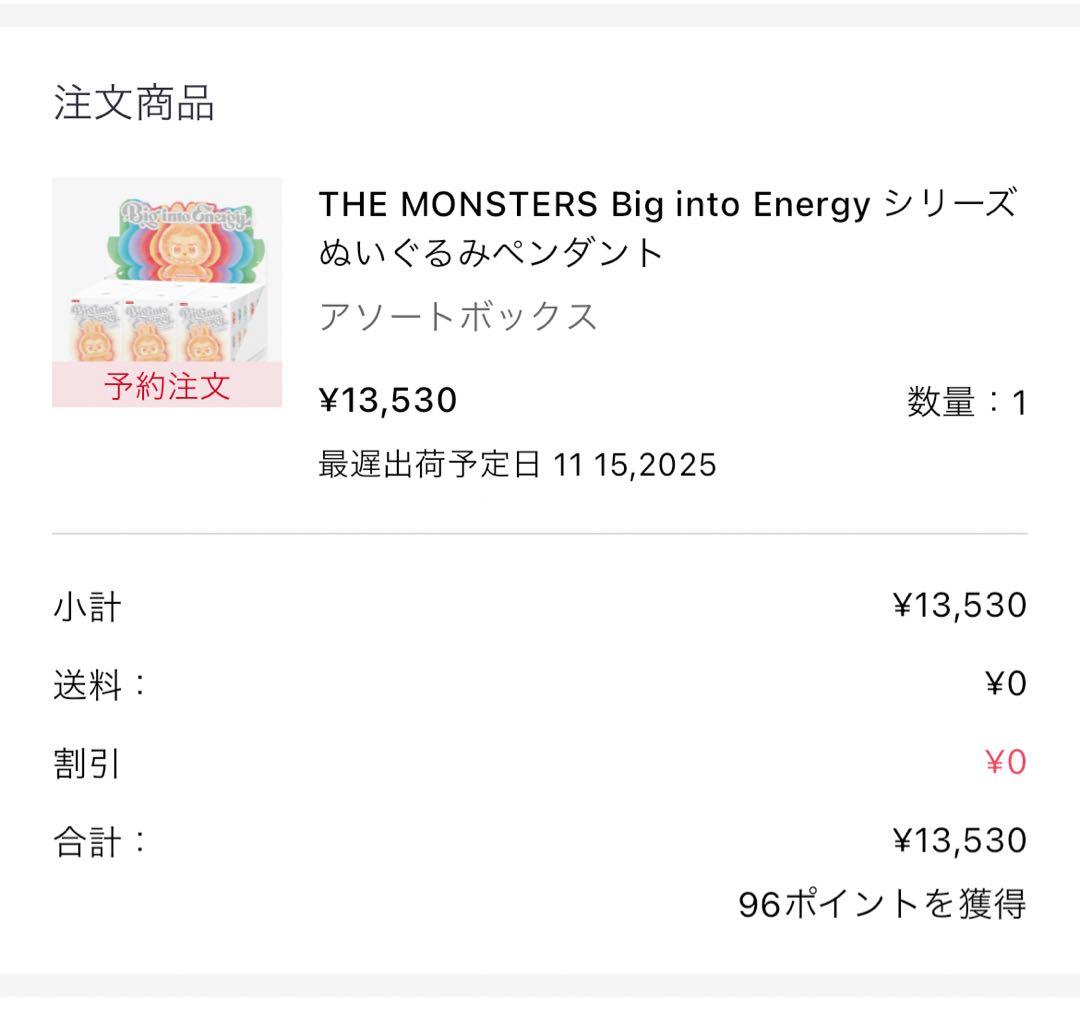Tap the 数量：1 quantity label
The width and height of the screenshot is (1080, 1025).
(x=966, y=403)
